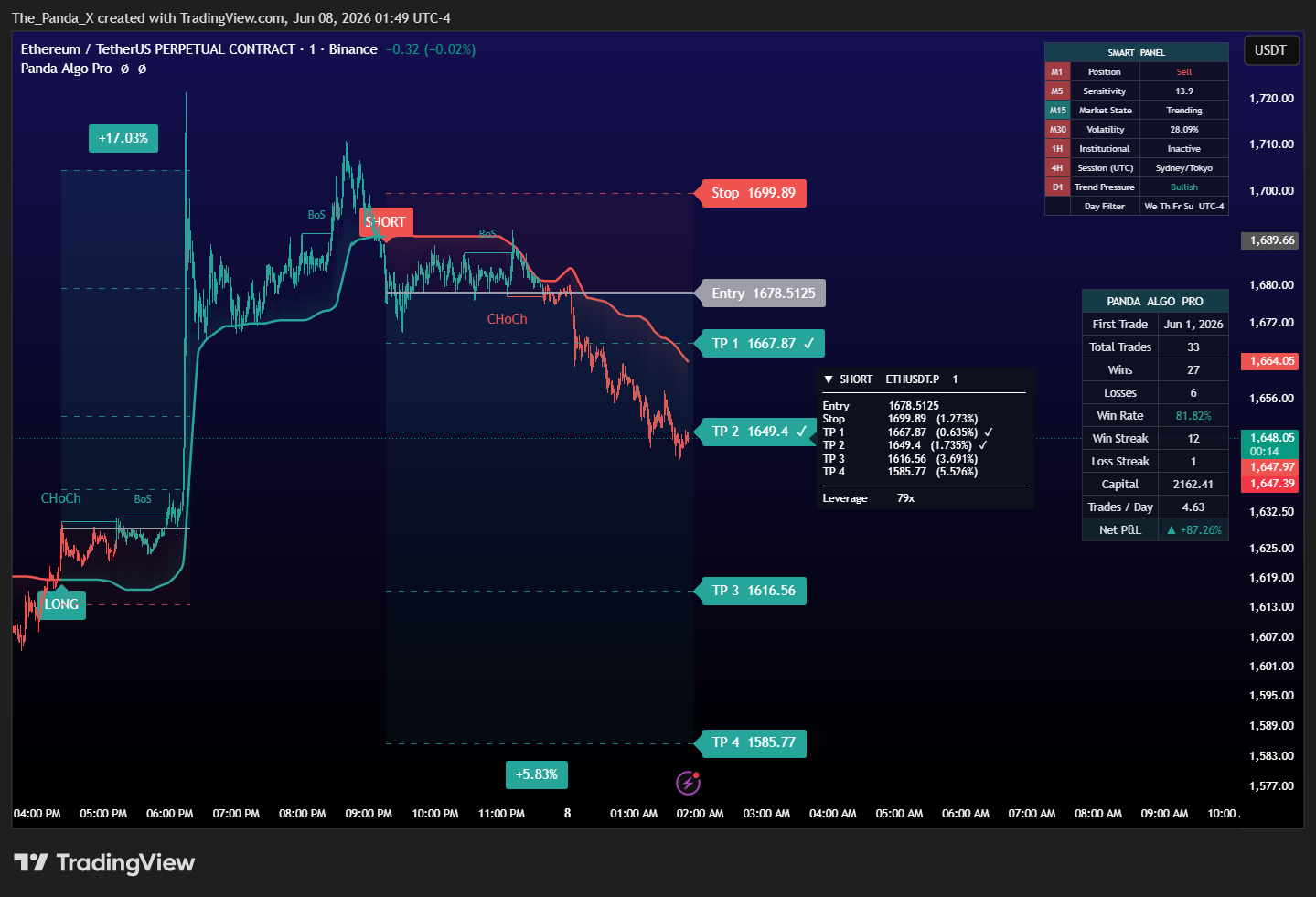1316x897 pixels.
Task: Select the M30 timeframe cell
Action: click(x=1057, y=129)
